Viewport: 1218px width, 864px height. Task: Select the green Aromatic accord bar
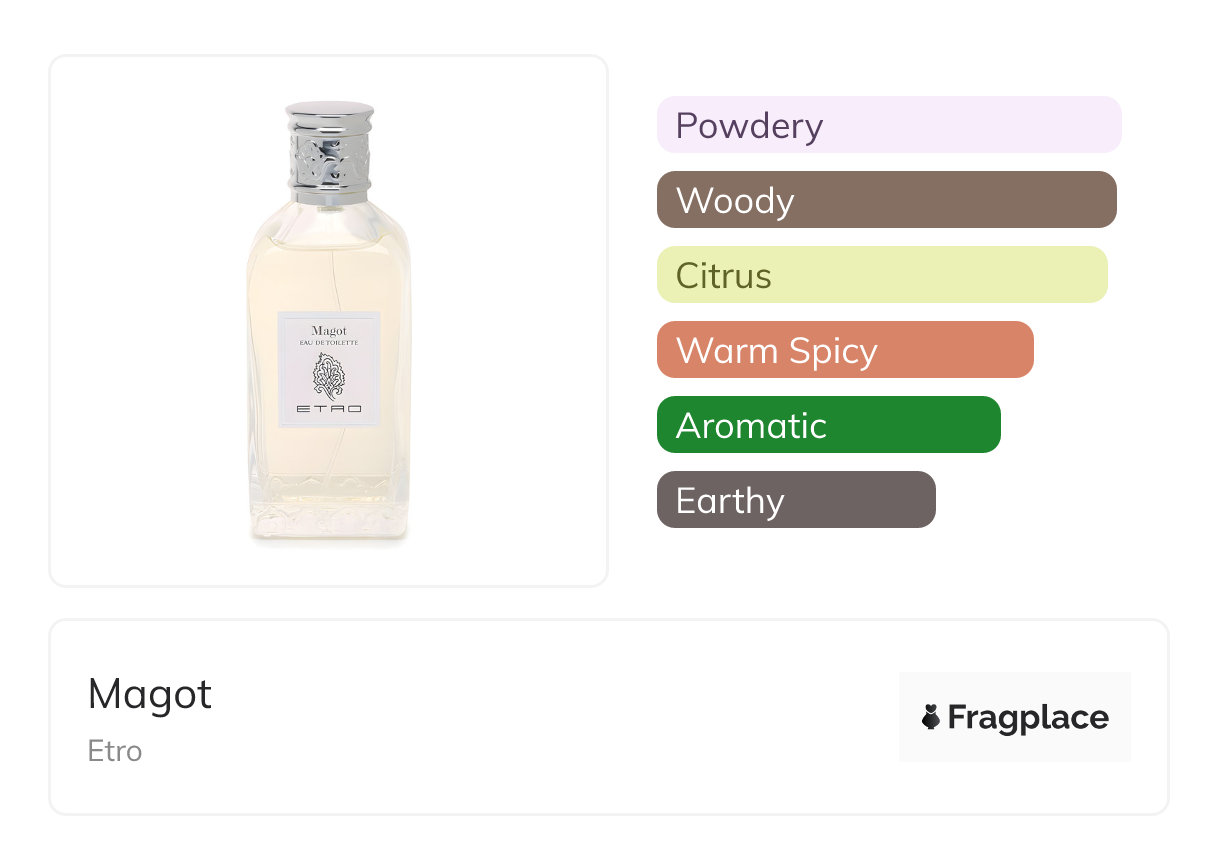click(x=828, y=425)
